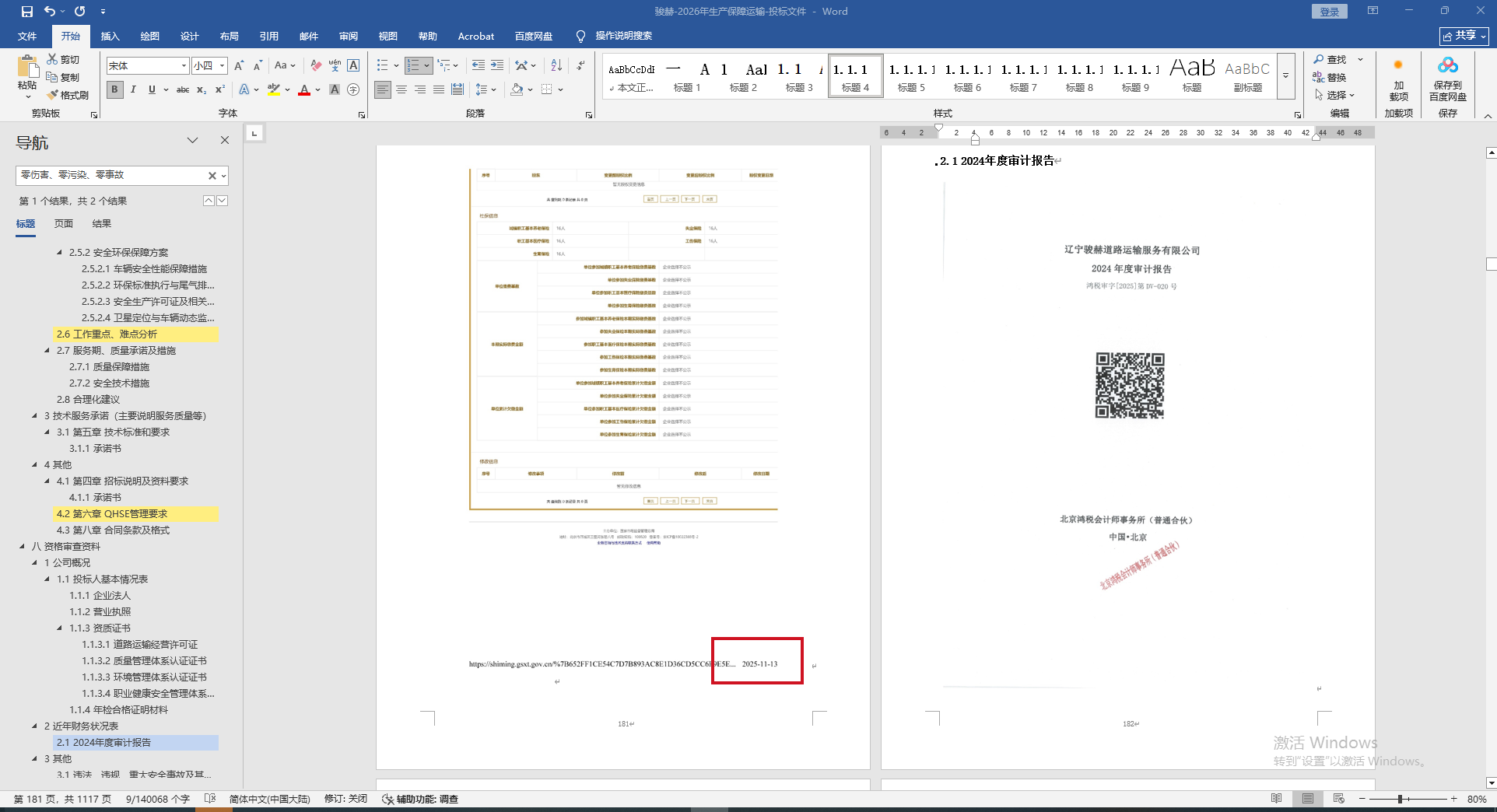Increase font size with the A-up icon
1497x812 pixels.
click(239, 65)
